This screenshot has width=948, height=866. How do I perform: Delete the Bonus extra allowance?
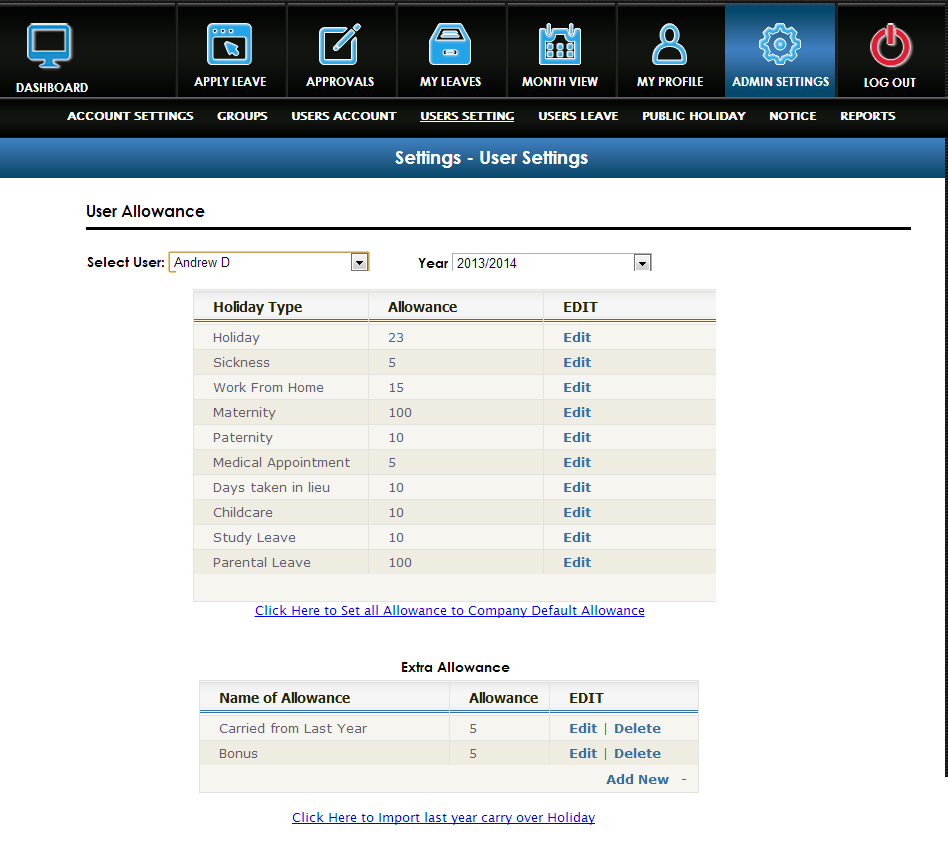coord(637,754)
